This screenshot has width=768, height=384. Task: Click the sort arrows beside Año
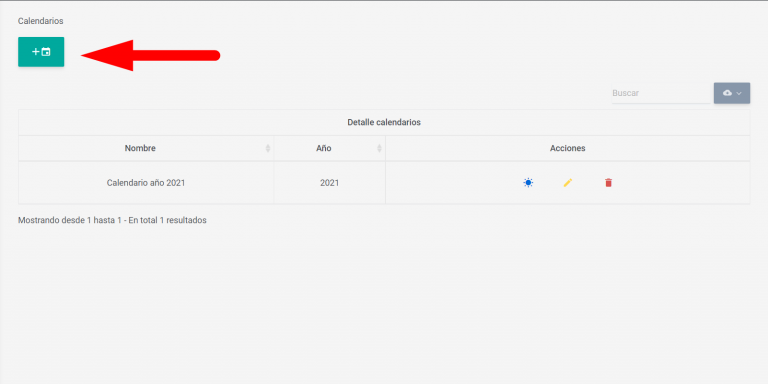379,148
